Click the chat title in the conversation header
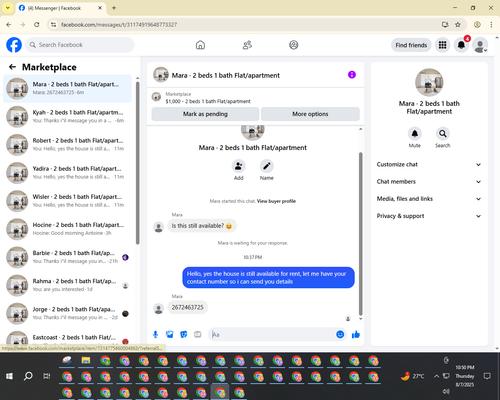Viewport: 500px width, 400px height. click(226, 75)
